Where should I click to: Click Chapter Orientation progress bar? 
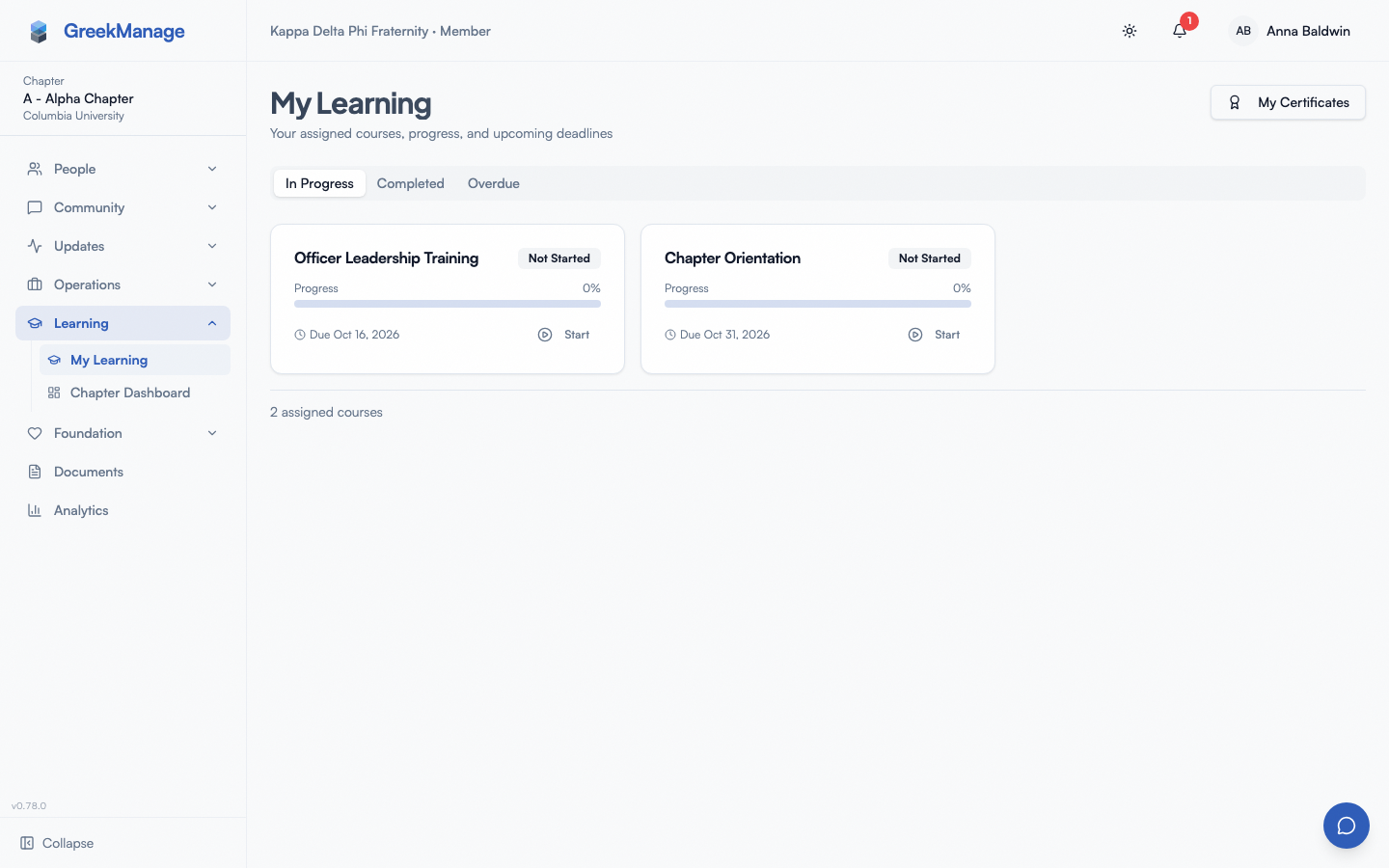pyautogui.click(x=818, y=304)
